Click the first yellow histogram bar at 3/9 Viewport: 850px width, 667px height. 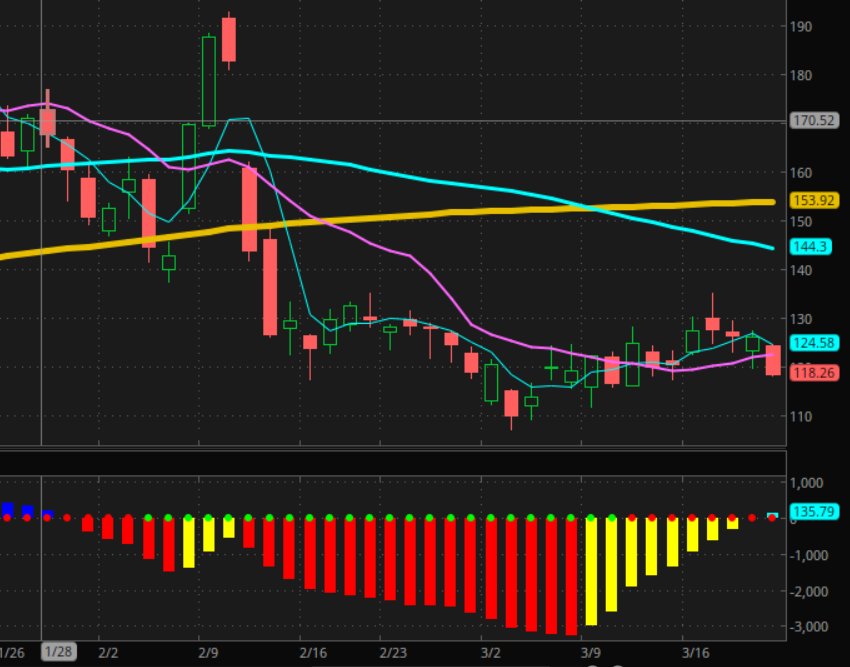pos(591,571)
